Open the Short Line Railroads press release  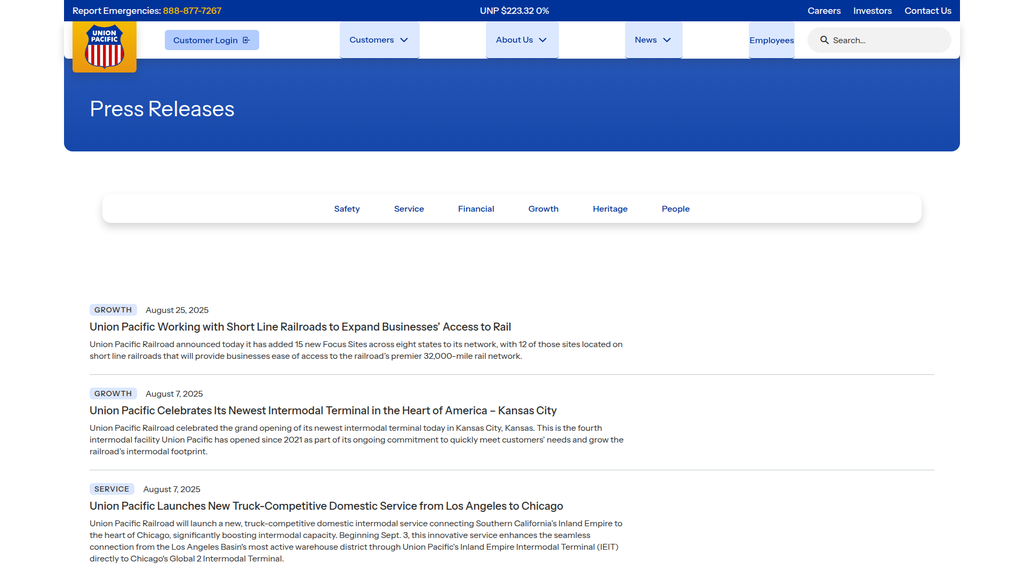[300, 327]
